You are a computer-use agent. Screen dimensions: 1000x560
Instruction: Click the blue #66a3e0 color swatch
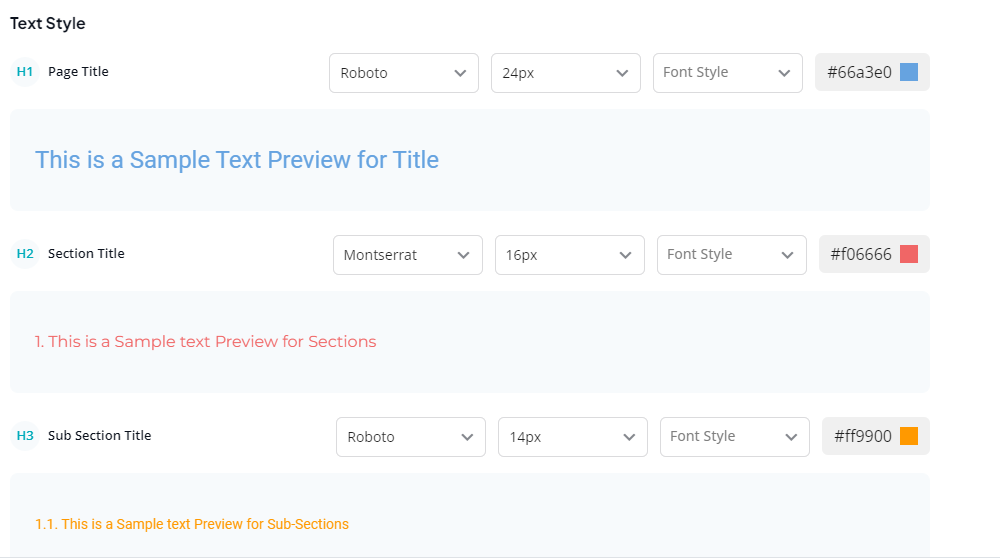coord(909,72)
